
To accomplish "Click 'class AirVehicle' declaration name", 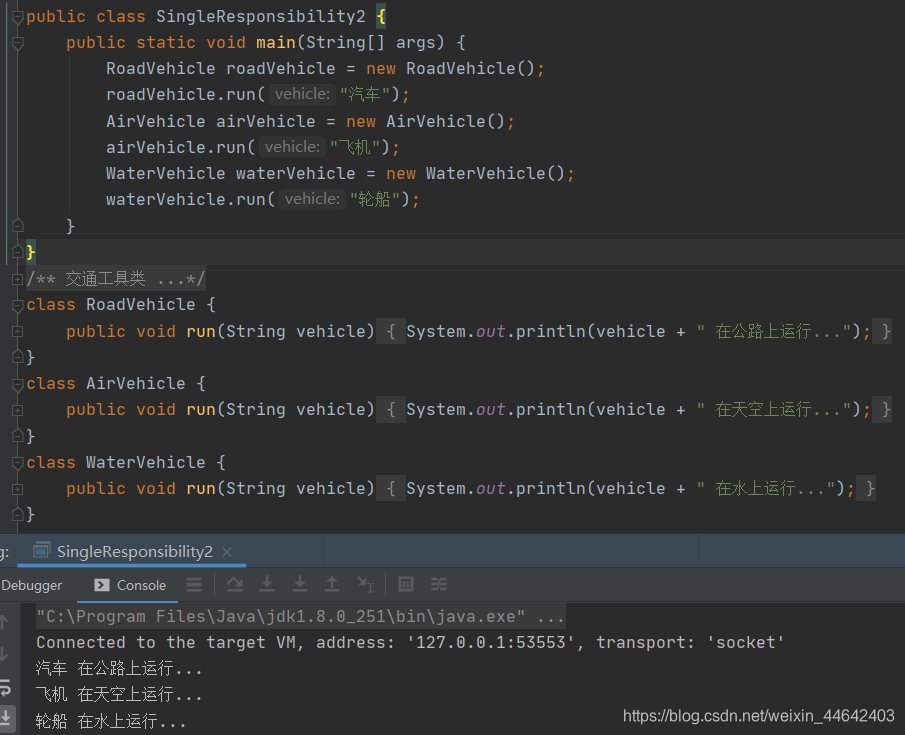I will click(x=136, y=383).
